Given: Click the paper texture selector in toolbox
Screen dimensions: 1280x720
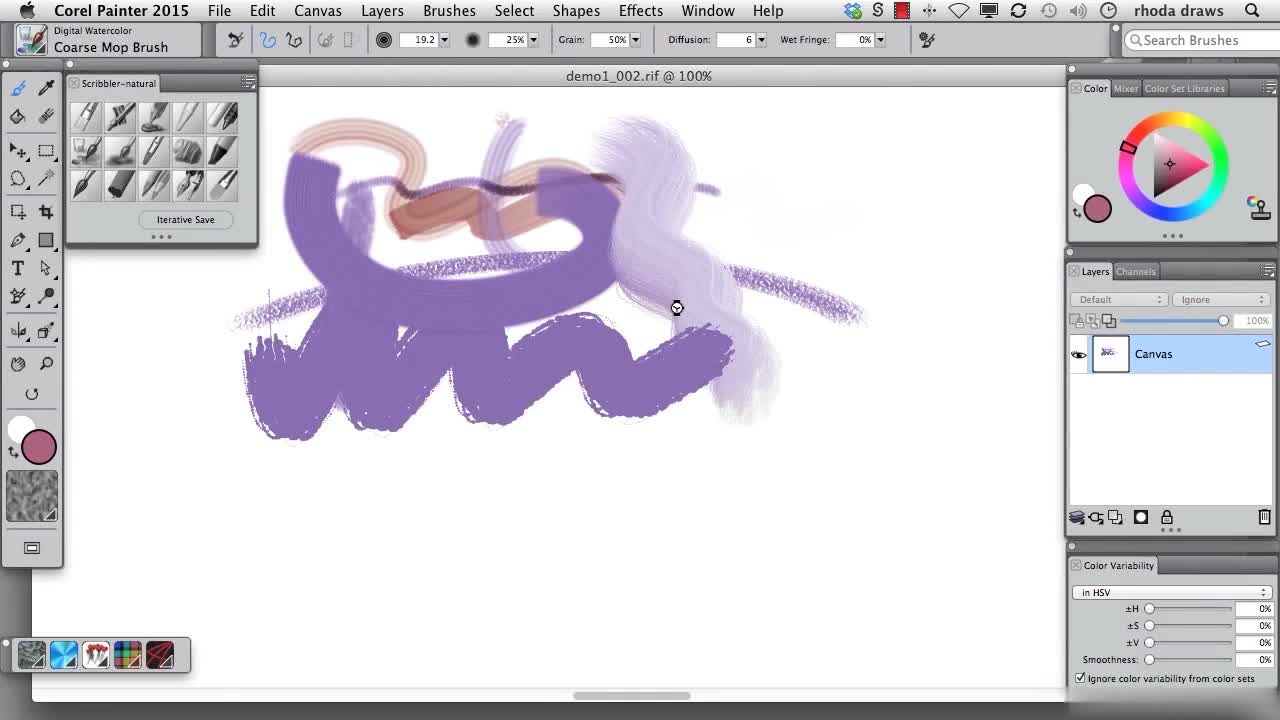Looking at the screenshot, I should click(x=32, y=496).
